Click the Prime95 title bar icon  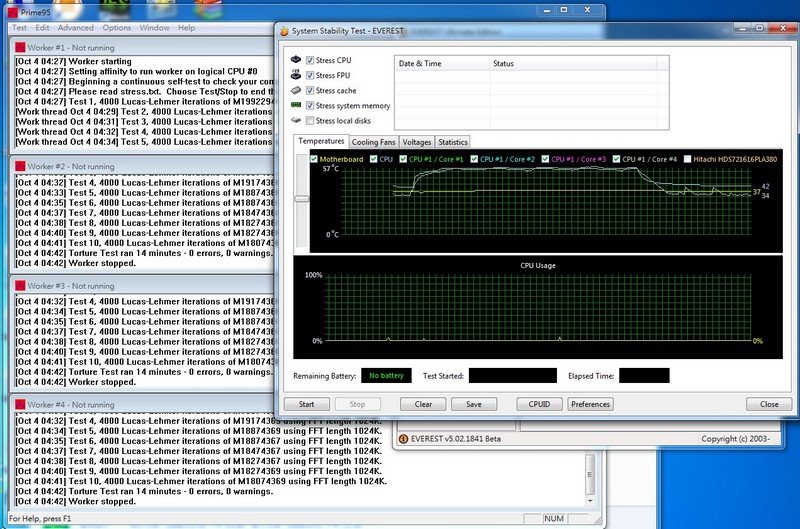pyautogui.click(x=13, y=12)
